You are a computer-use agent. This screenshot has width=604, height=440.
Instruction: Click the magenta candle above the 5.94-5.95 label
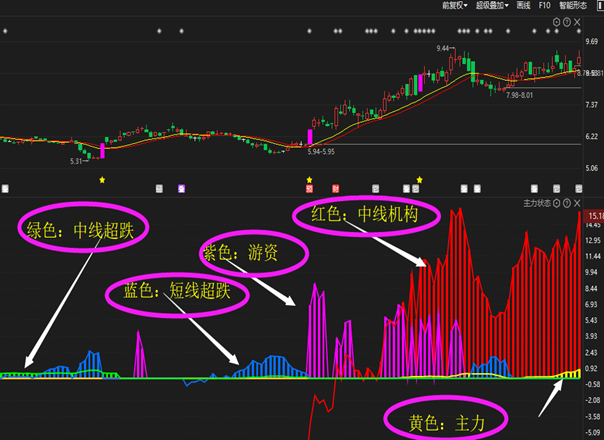click(310, 137)
